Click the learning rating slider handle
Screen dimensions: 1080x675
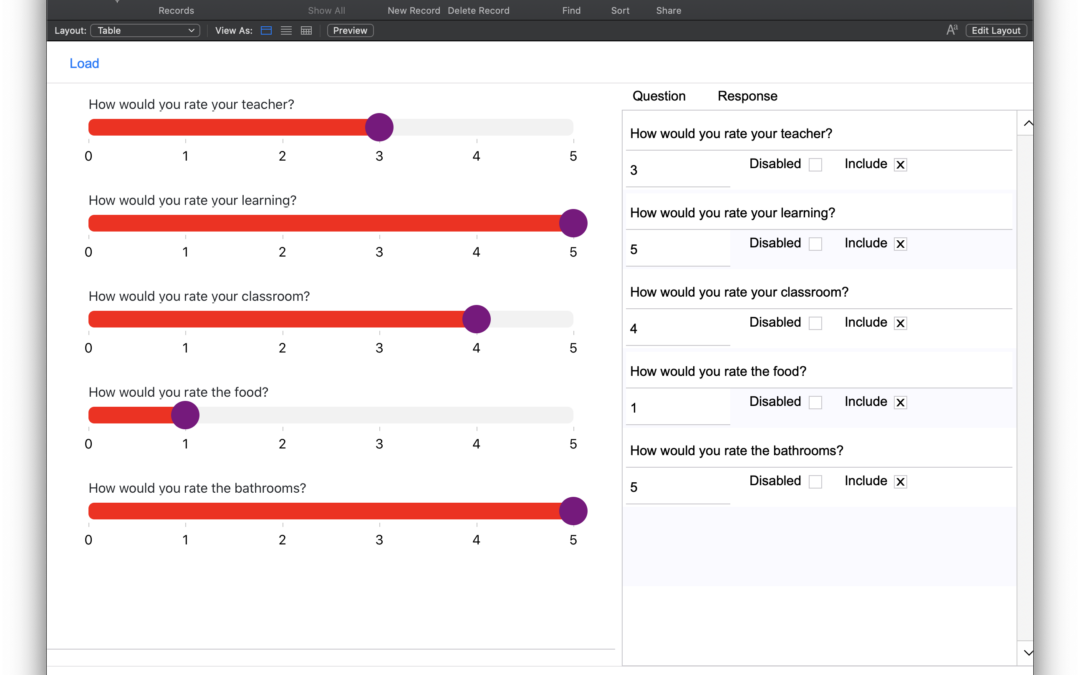pos(573,223)
